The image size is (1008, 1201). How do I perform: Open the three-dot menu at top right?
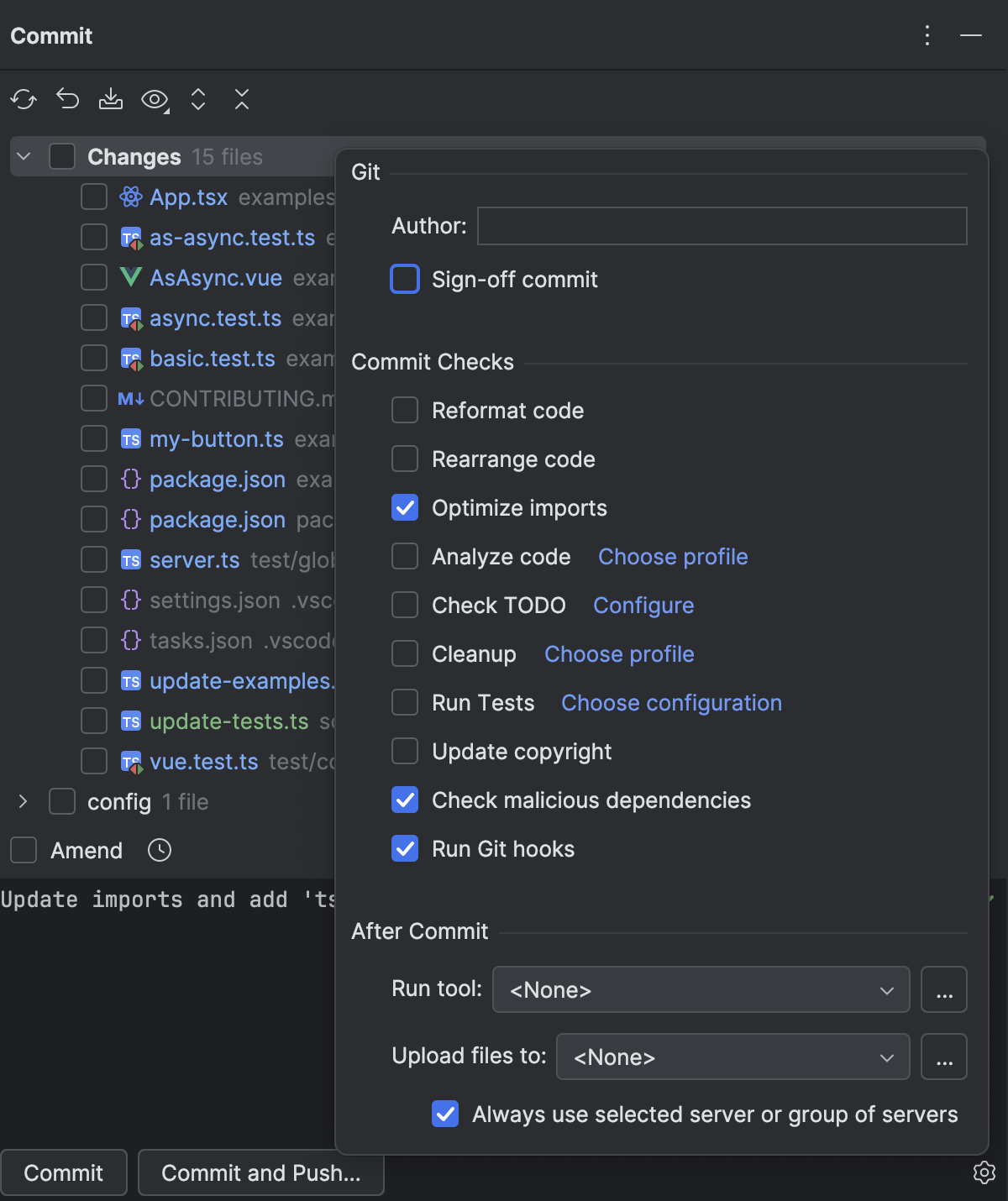pos(927,36)
